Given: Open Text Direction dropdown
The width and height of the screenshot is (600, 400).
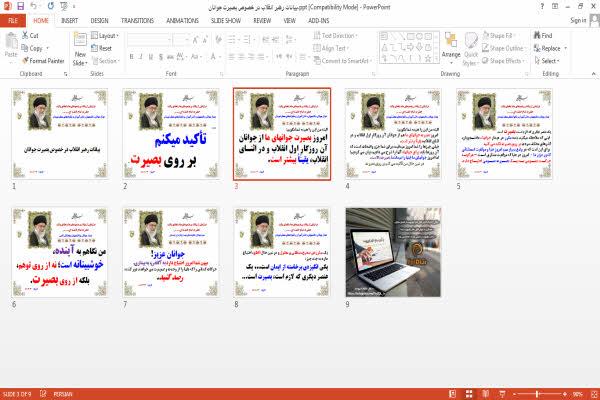Looking at the screenshot, I should tap(336, 36).
